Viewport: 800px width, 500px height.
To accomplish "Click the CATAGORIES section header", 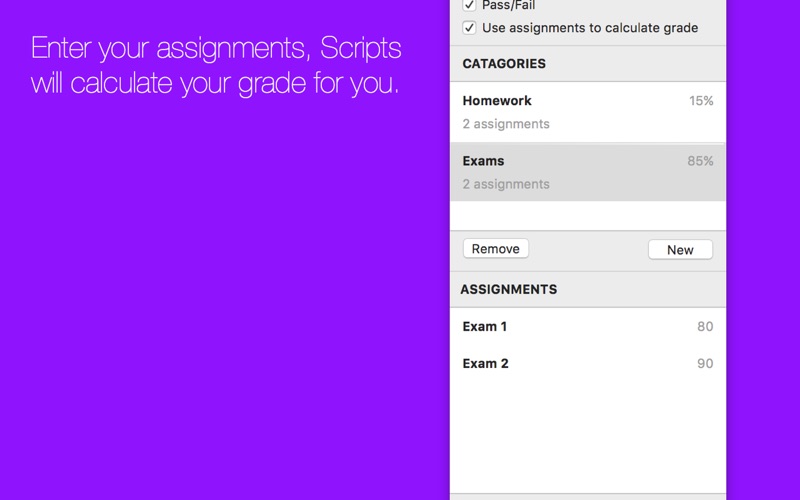I will click(x=504, y=64).
